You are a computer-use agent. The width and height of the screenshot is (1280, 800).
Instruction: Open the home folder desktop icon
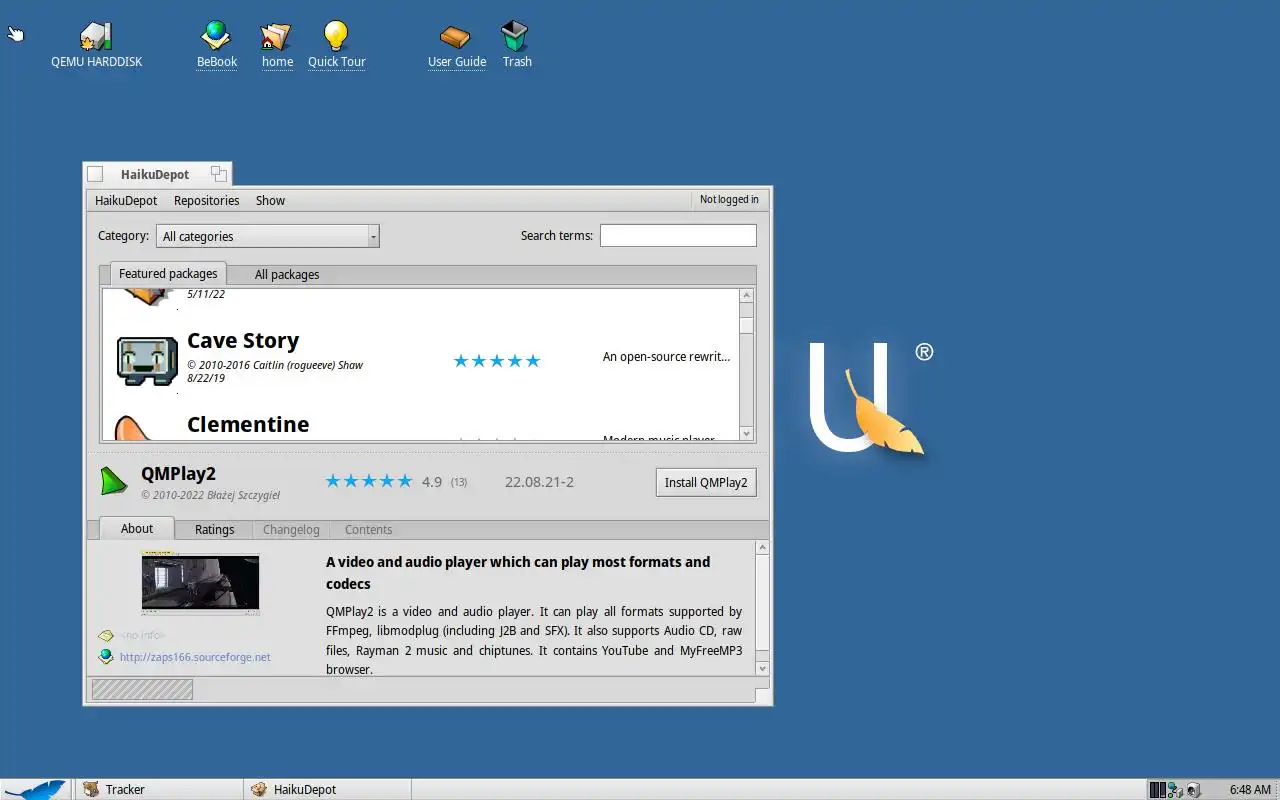point(276,37)
